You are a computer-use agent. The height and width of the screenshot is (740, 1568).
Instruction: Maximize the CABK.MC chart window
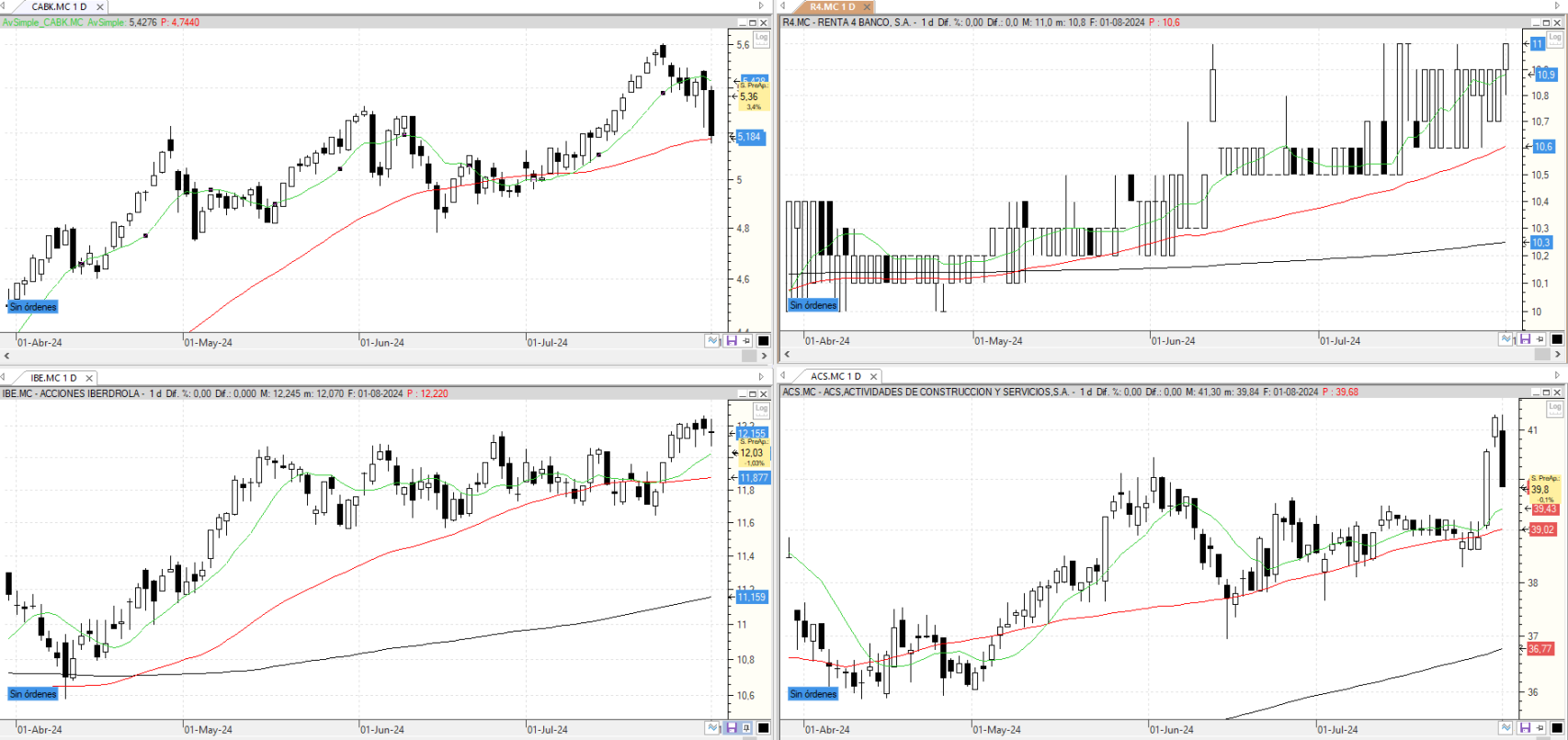click(x=753, y=23)
